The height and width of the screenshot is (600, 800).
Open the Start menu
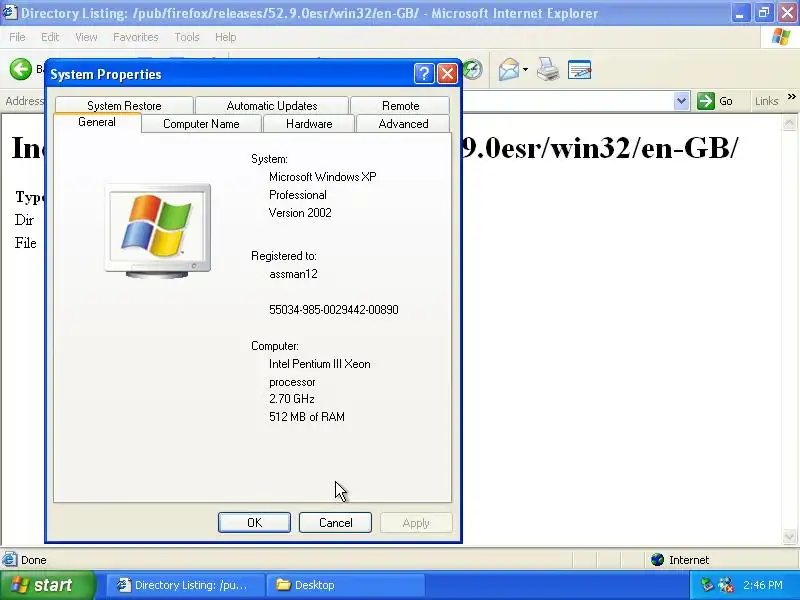(x=47, y=585)
